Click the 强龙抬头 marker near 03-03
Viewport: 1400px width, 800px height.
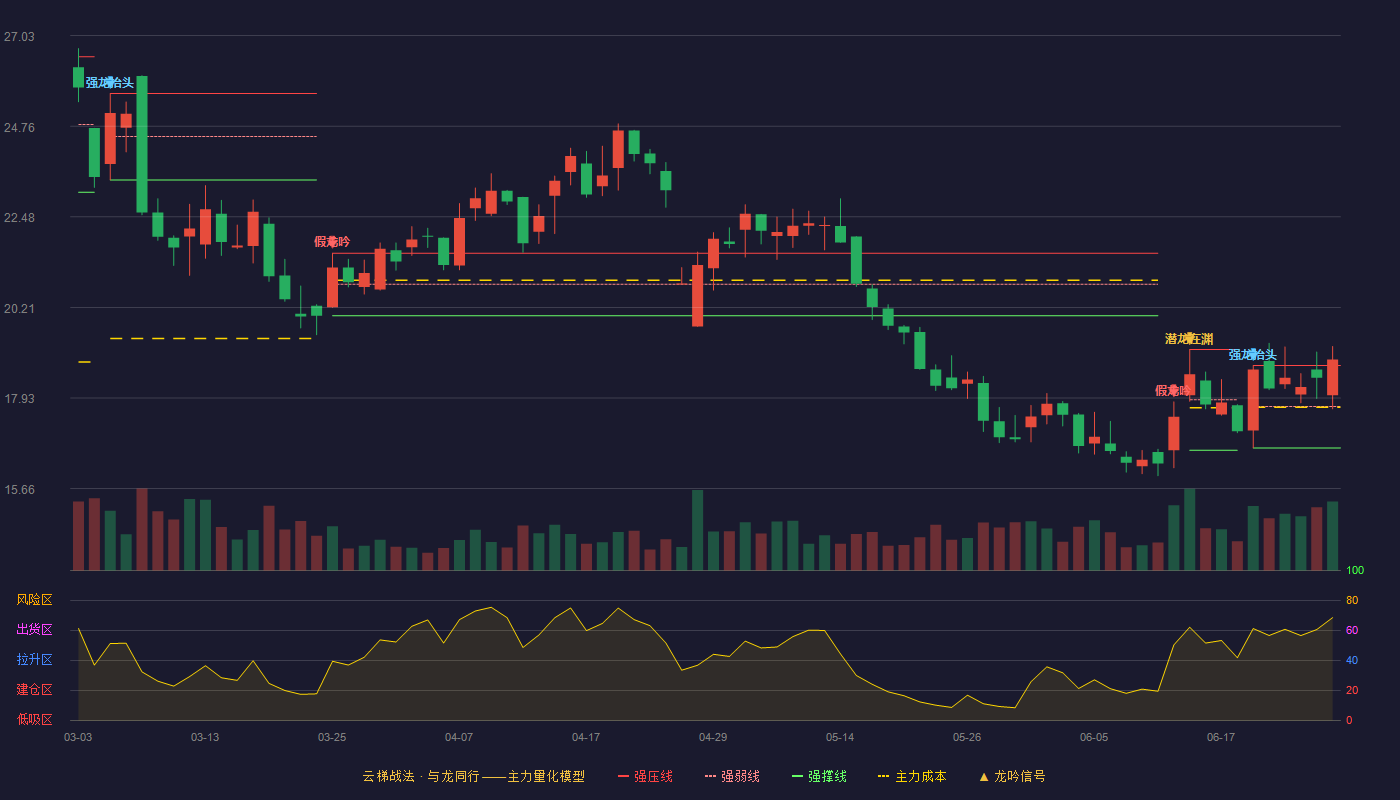click(109, 83)
